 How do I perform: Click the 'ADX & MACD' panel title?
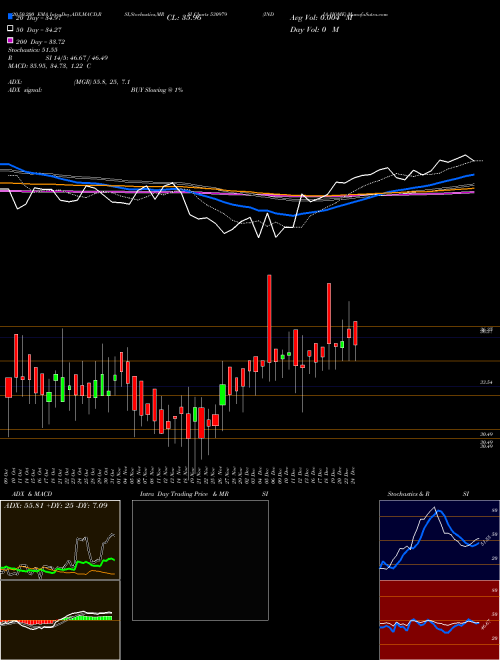32,494
